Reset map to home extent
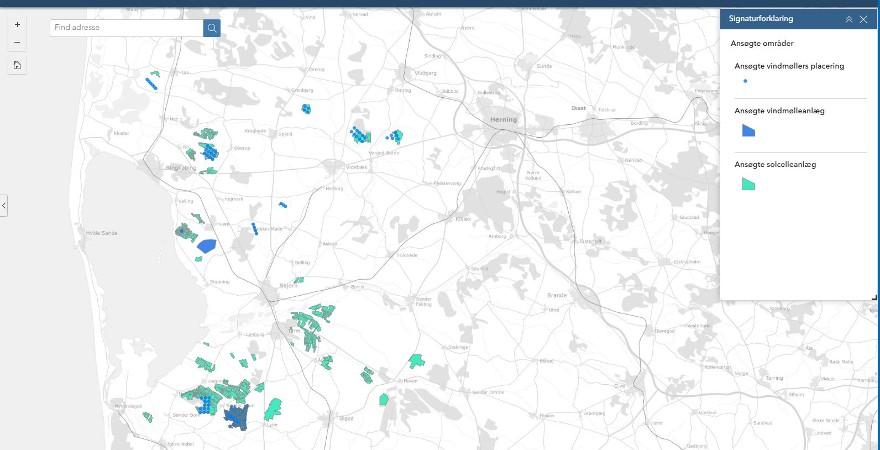 17,65
